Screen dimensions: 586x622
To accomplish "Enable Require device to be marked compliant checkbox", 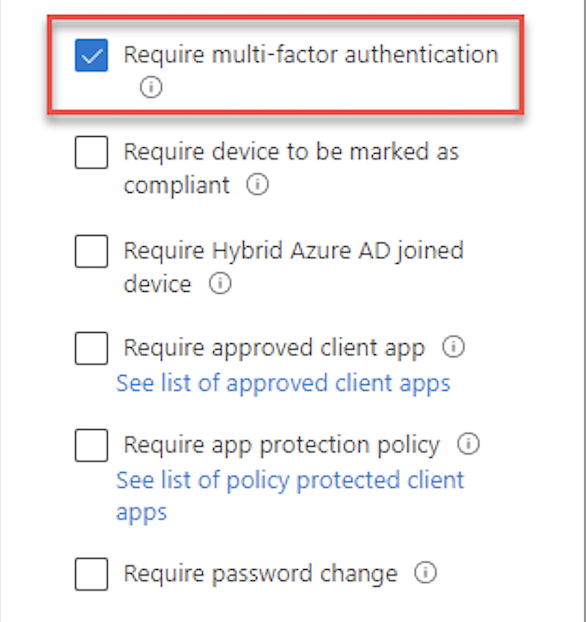I will (91, 152).
